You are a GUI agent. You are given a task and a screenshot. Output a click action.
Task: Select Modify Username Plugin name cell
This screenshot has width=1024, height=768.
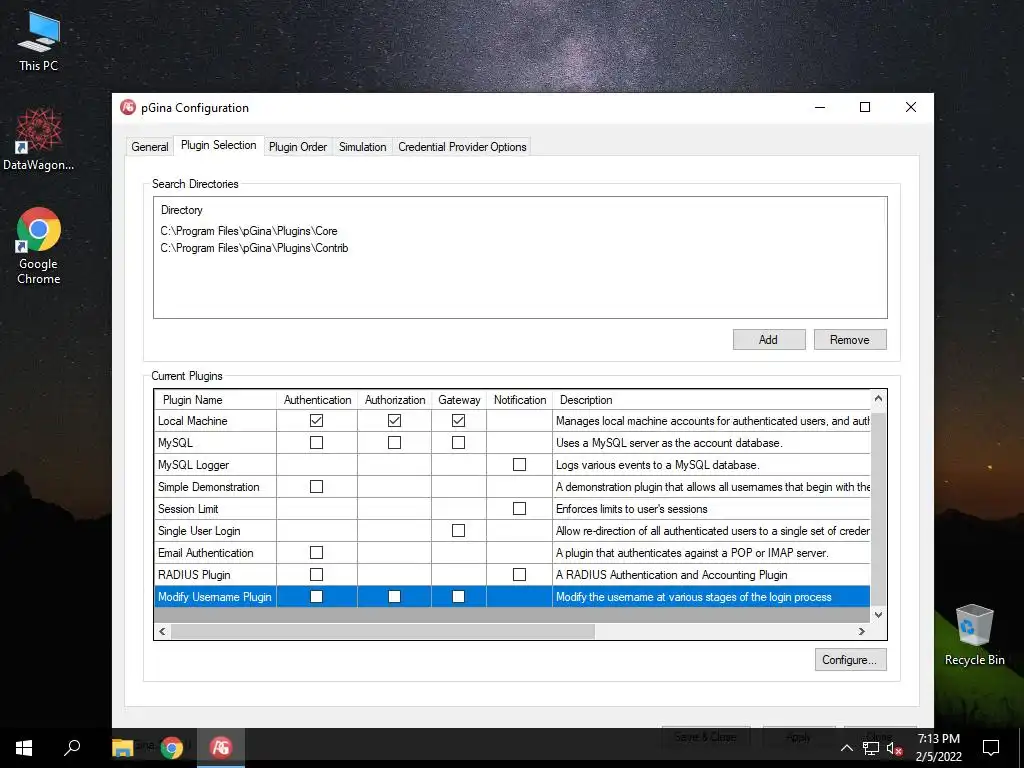pos(216,597)
